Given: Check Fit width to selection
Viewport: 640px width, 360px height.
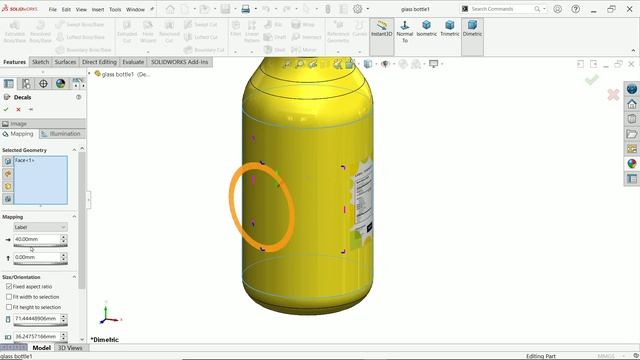Looking at the screenshot, I should pos(9,297).
